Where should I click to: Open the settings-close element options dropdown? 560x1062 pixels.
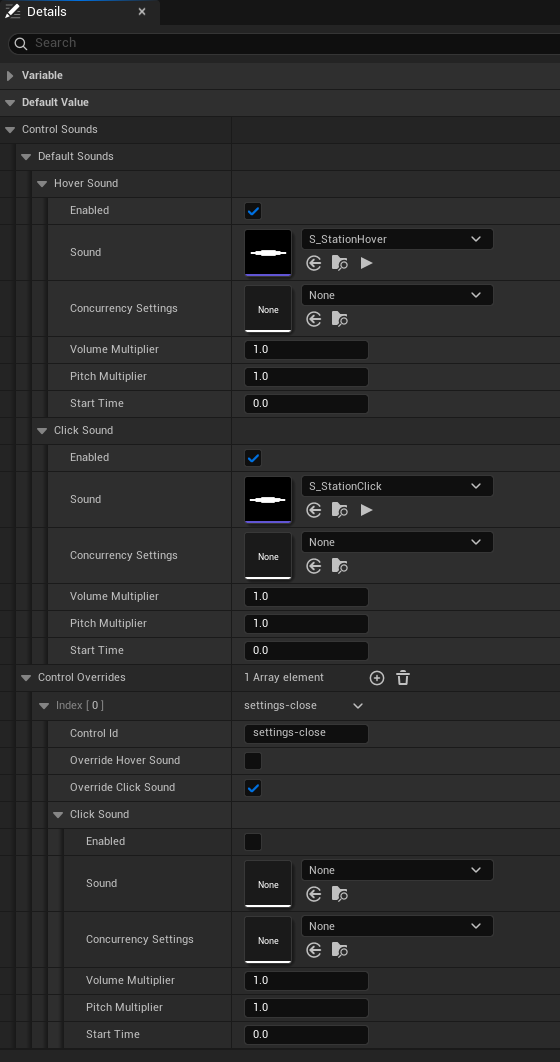pos(358,706)
